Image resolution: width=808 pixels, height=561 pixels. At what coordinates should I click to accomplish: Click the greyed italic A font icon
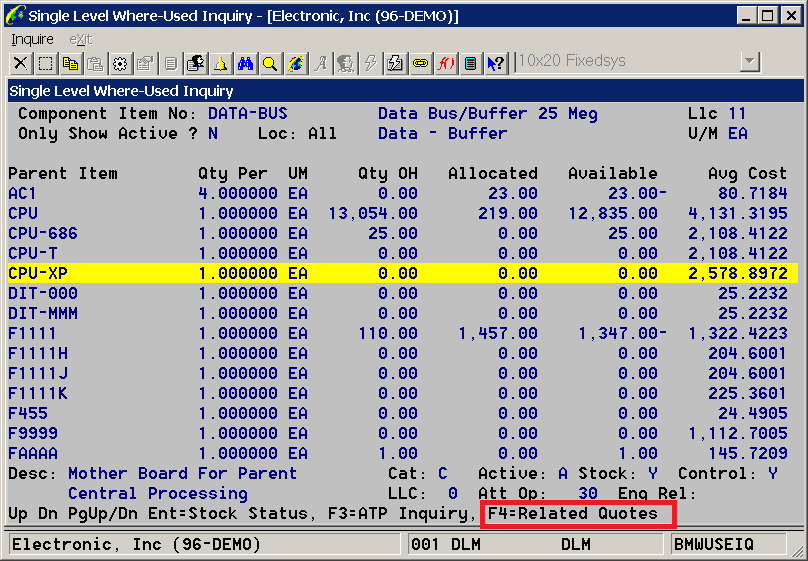point(321,63)
